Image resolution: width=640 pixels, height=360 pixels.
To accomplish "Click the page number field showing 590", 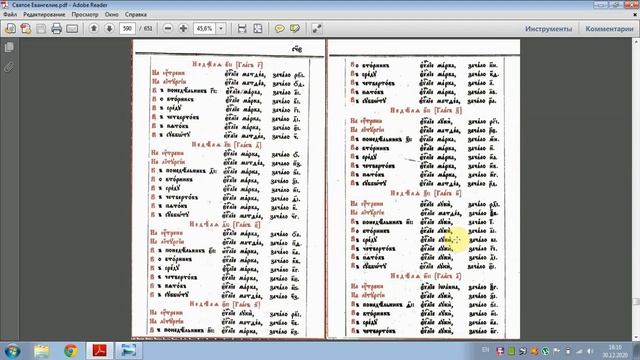I will pos(127,29).
